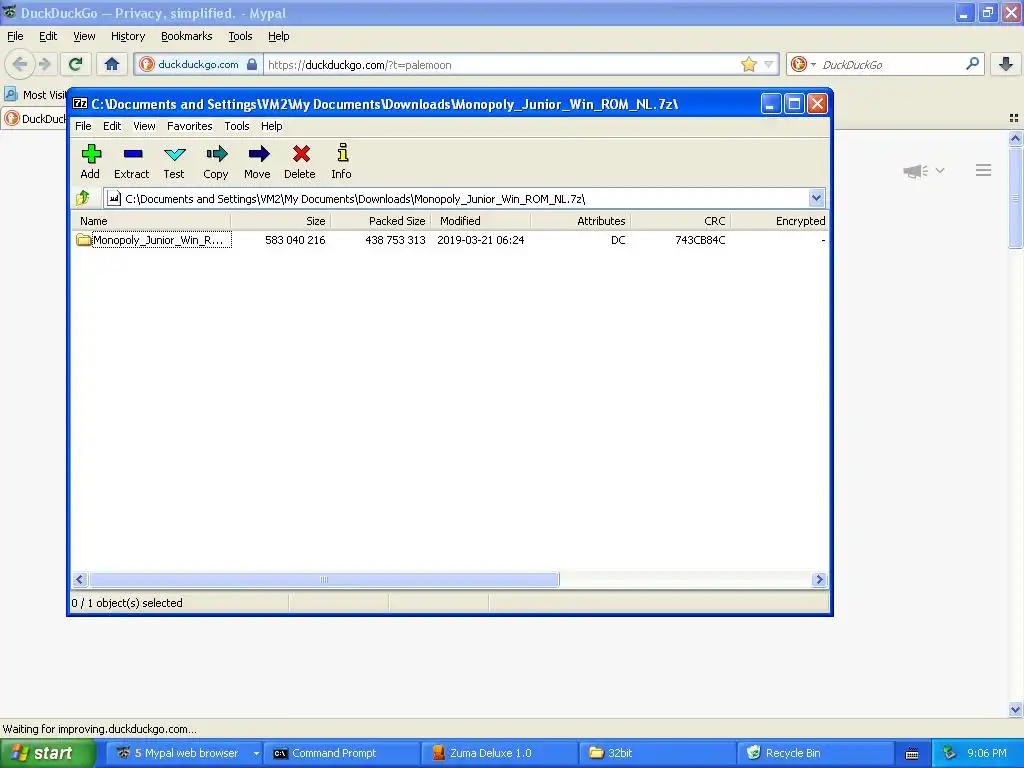The height and width of the screenshot is (768, 1024).
Task: Open the Mypal History menu
Action: pos(127,37)
